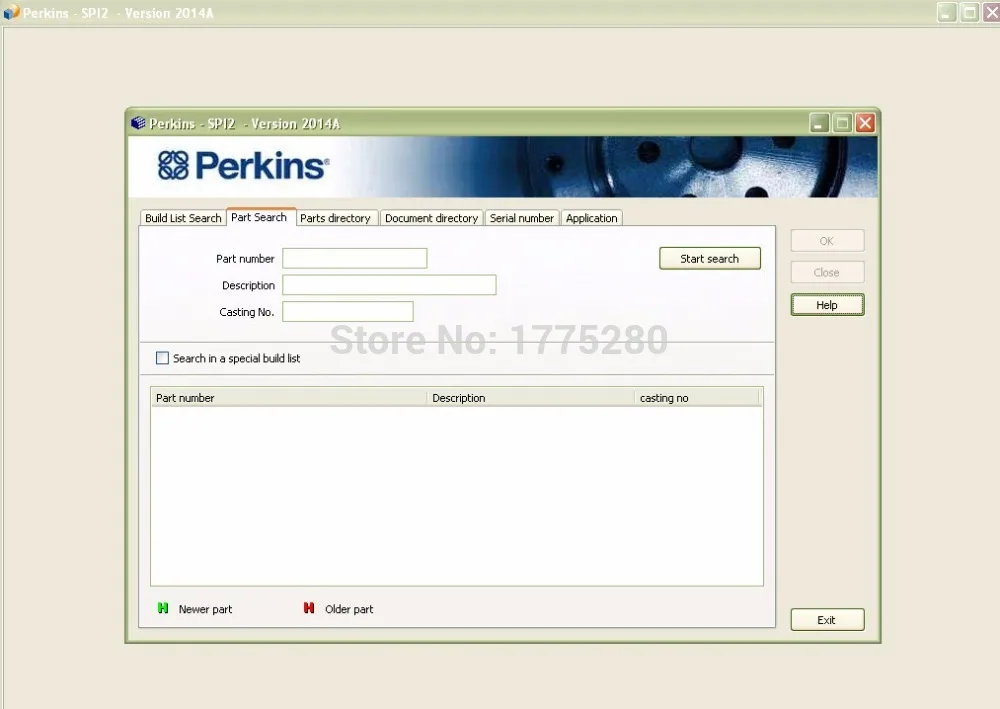The image size is (1000, 709).
Task: Click the Newer part legend label
Action: (205, 609)
